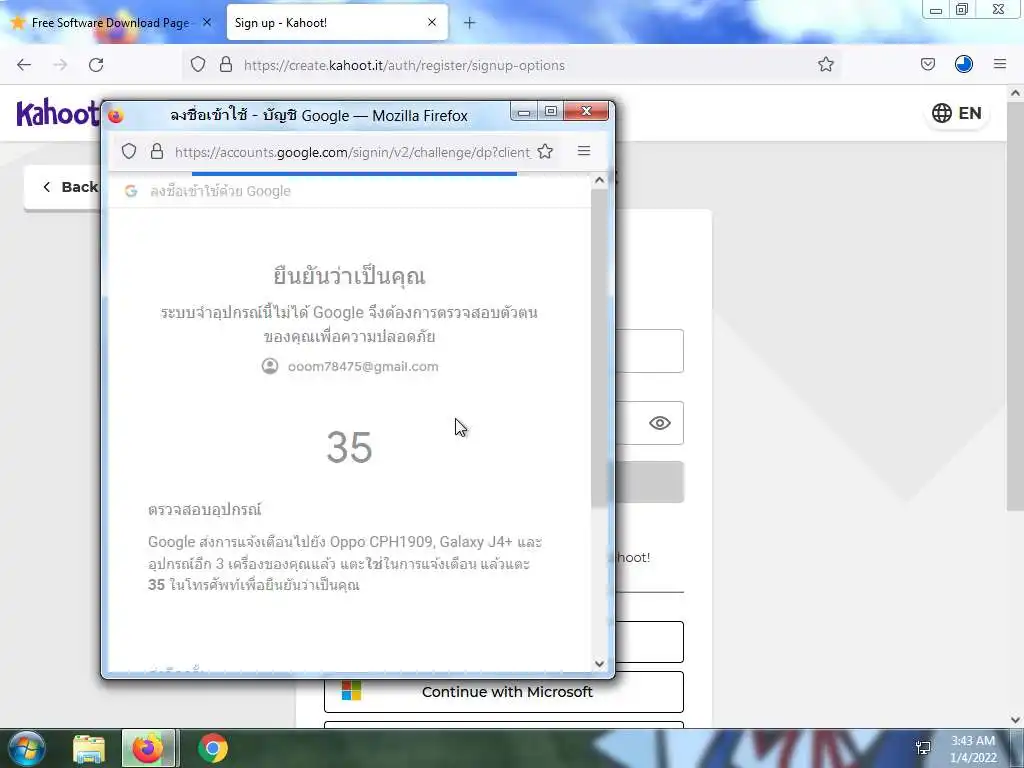Toggle password visibility with the eye icon
1024x768 pixels.
coord(660,423)
